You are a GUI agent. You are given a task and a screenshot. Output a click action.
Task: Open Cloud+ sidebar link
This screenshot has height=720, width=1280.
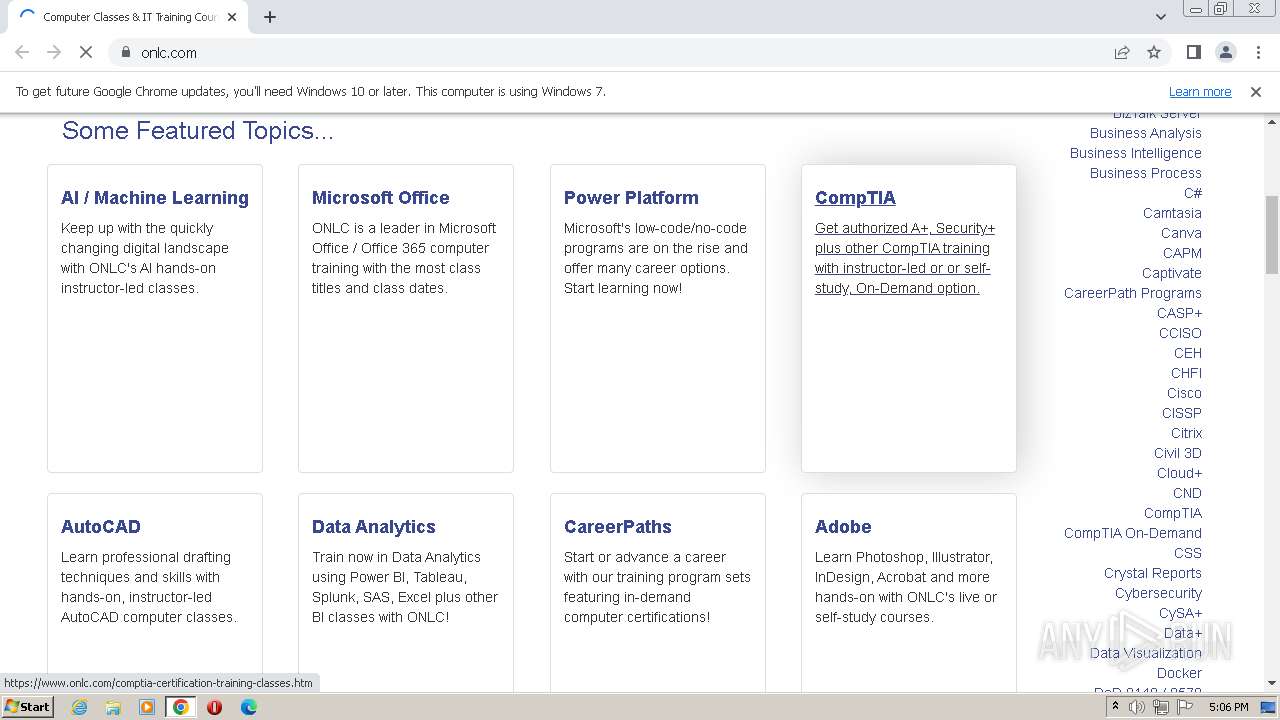[x=1179, y=473]
